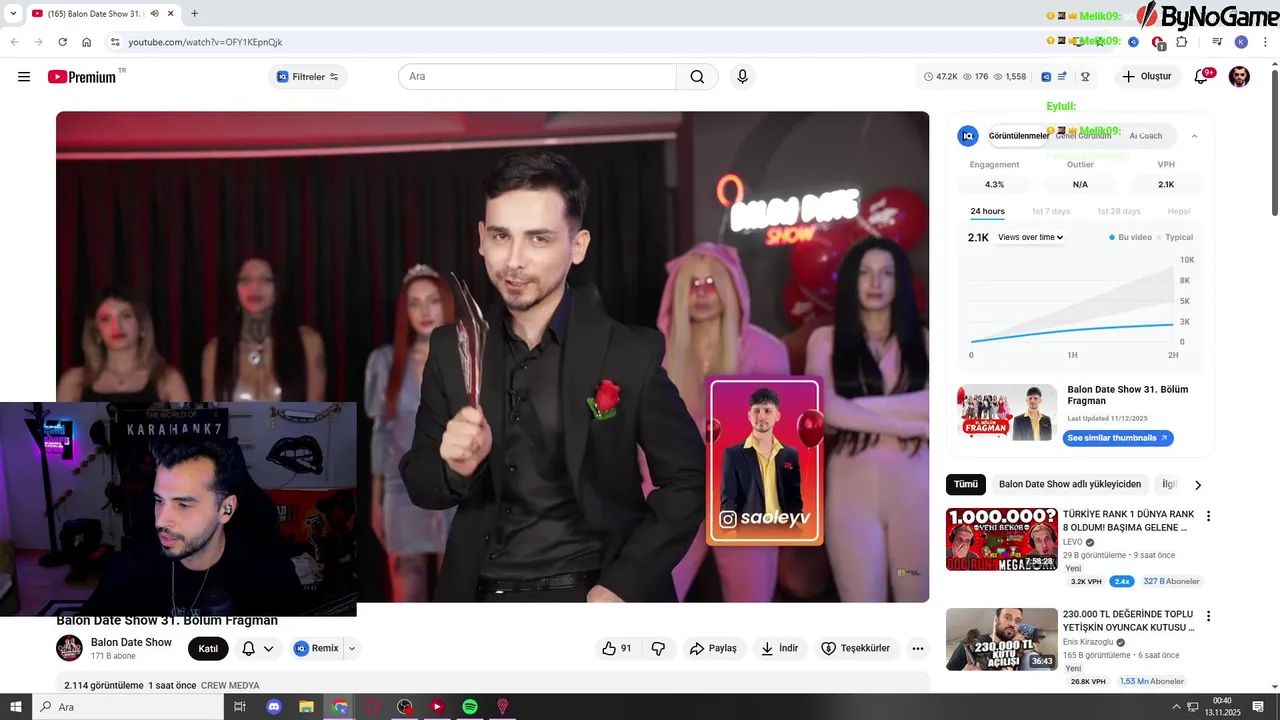
Task: Open the YouTube hamburger guide menu
Action: point(24,77)
